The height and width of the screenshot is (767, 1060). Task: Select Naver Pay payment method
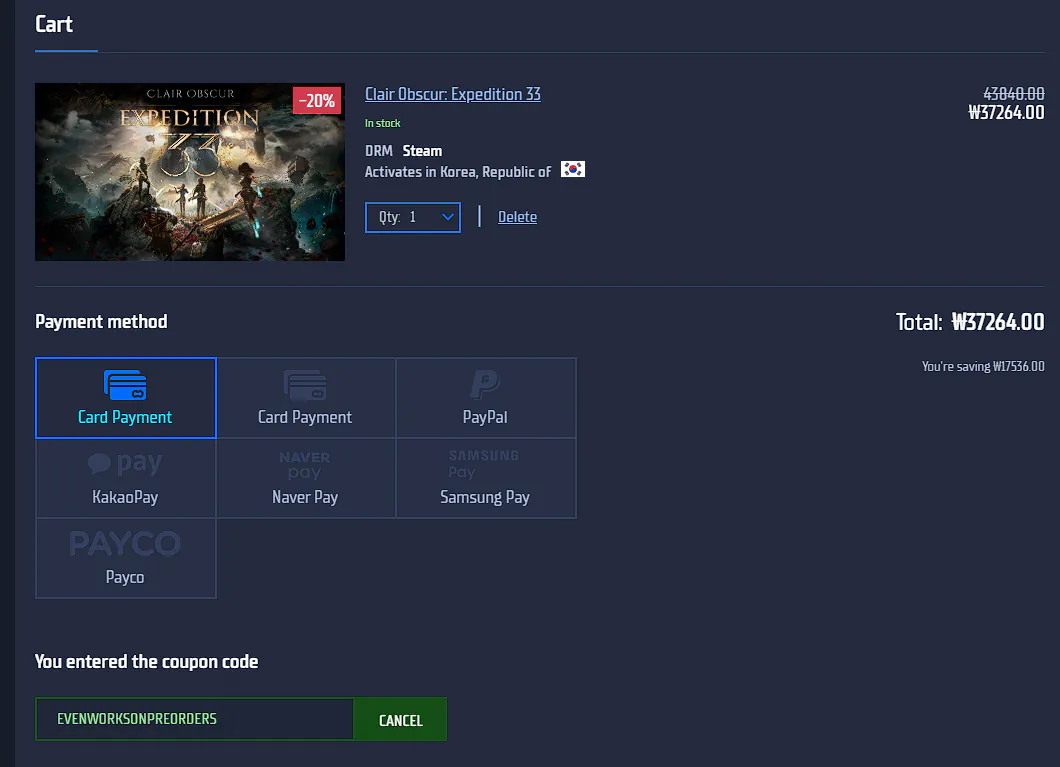[x=306, y=478]
